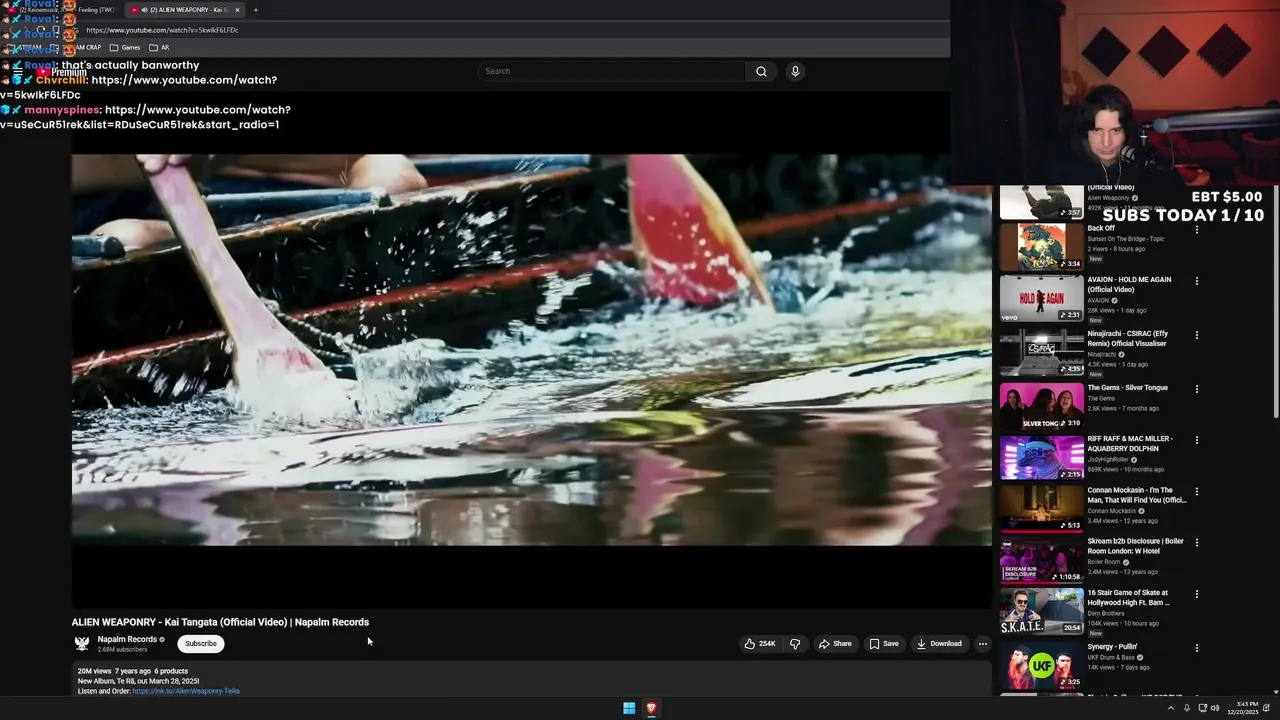Open YouTube Premium home logo
This screenshot has width=1280, height=720.
click(61, 72)
